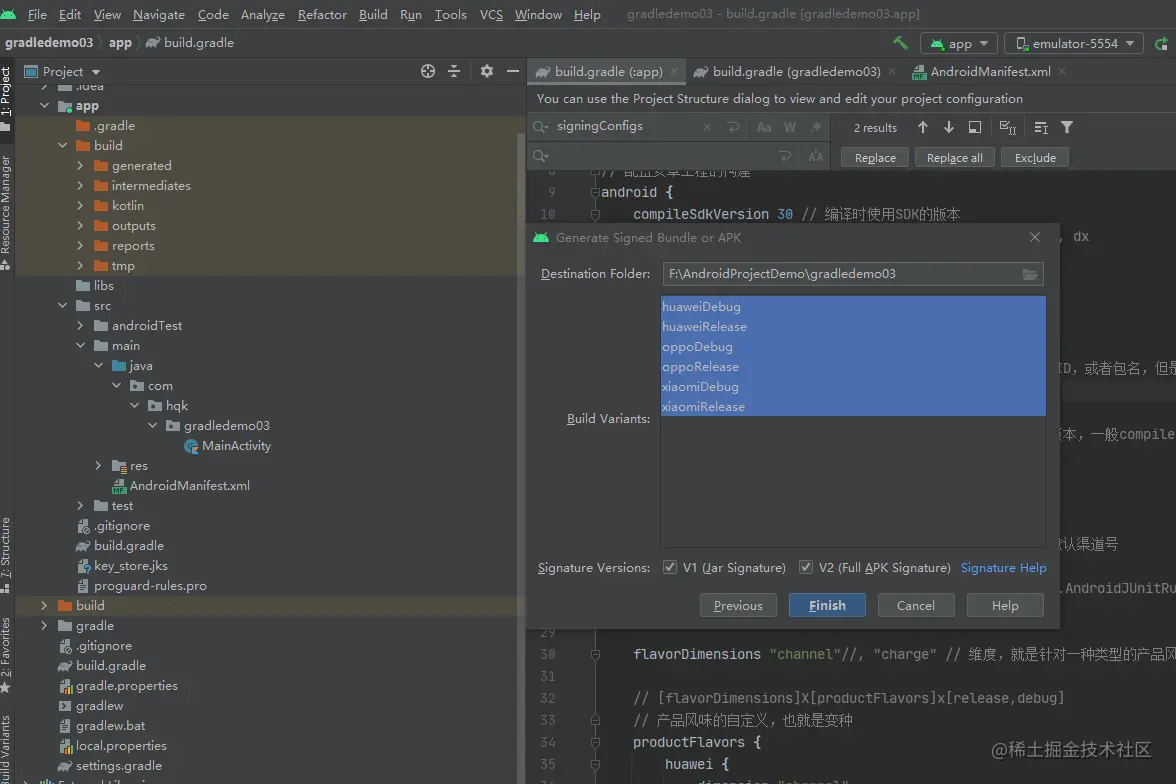
Task: Open the app run configuration dropdown
Action: click(959, 44)
